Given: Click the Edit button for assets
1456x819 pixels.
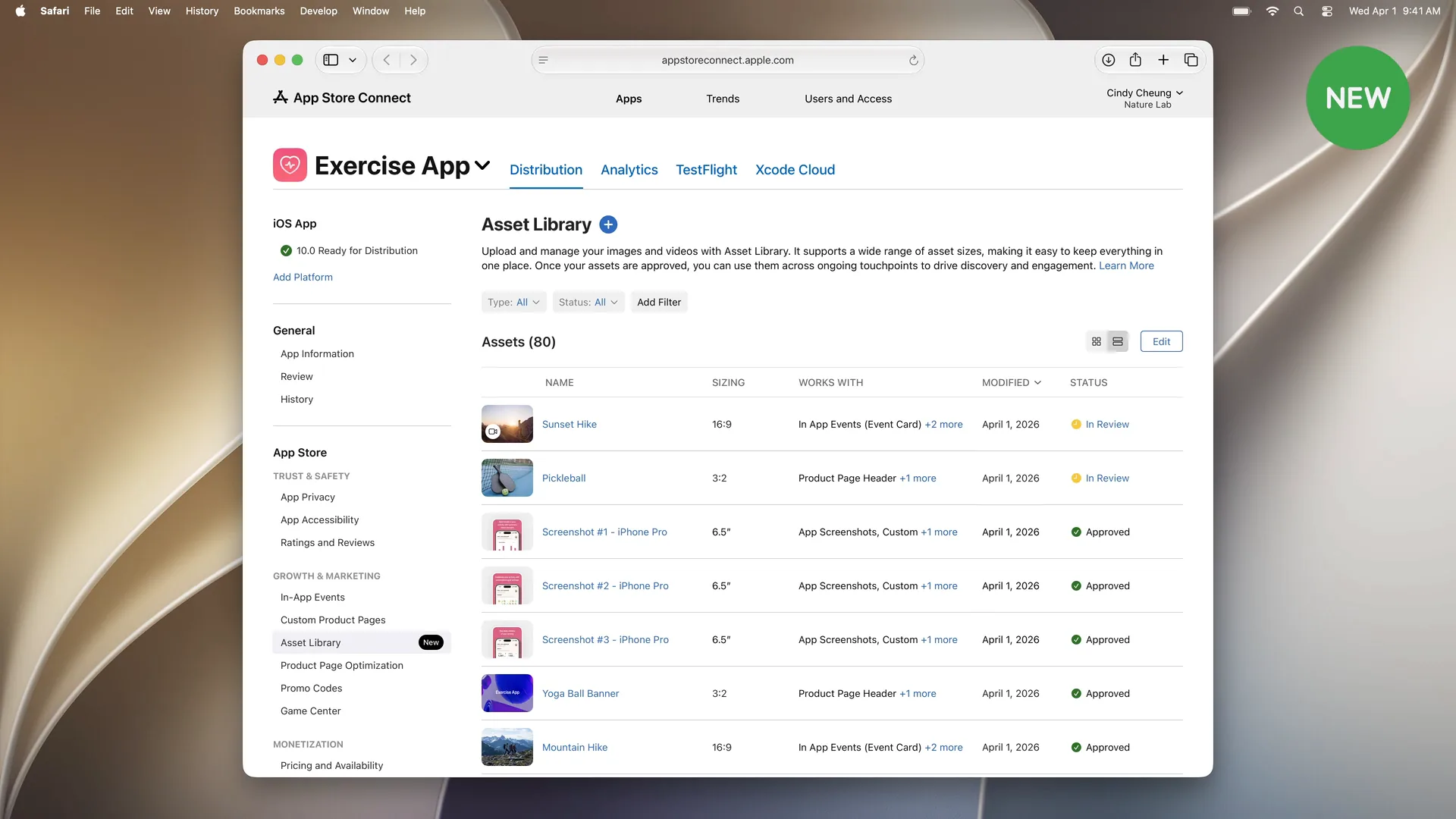Looking at the screenshot, I should click(1161, 342).
